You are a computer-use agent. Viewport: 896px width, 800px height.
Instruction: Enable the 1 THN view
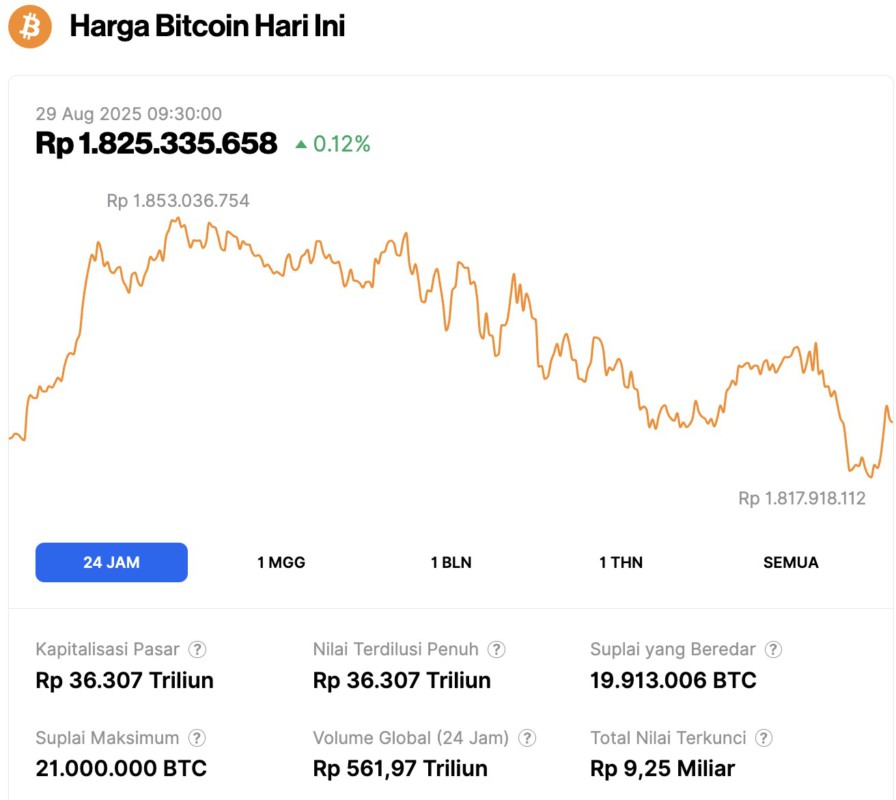click(620, 562)
